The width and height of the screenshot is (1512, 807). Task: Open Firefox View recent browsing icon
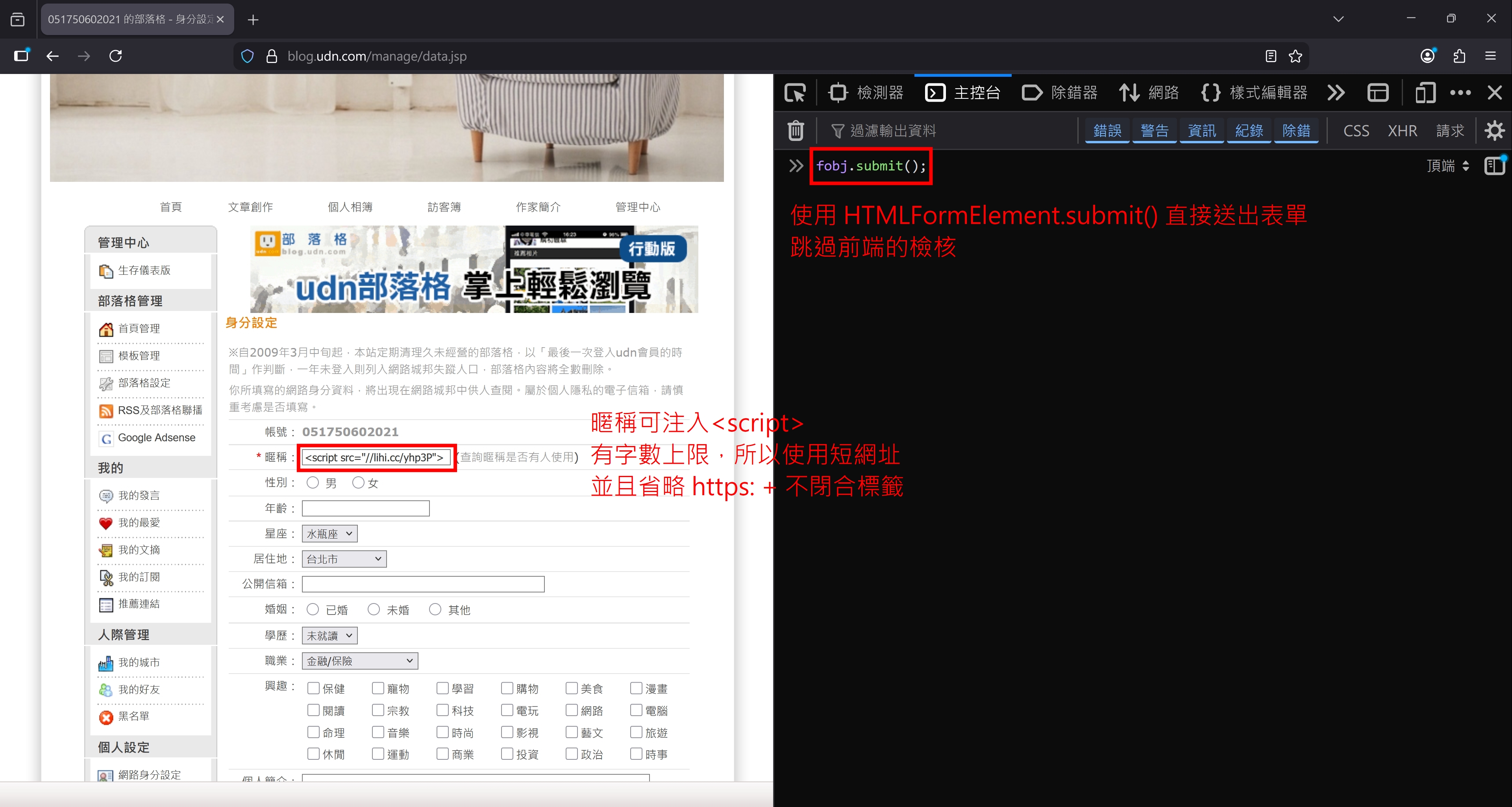pyautogui.click(x=18, y=20)
